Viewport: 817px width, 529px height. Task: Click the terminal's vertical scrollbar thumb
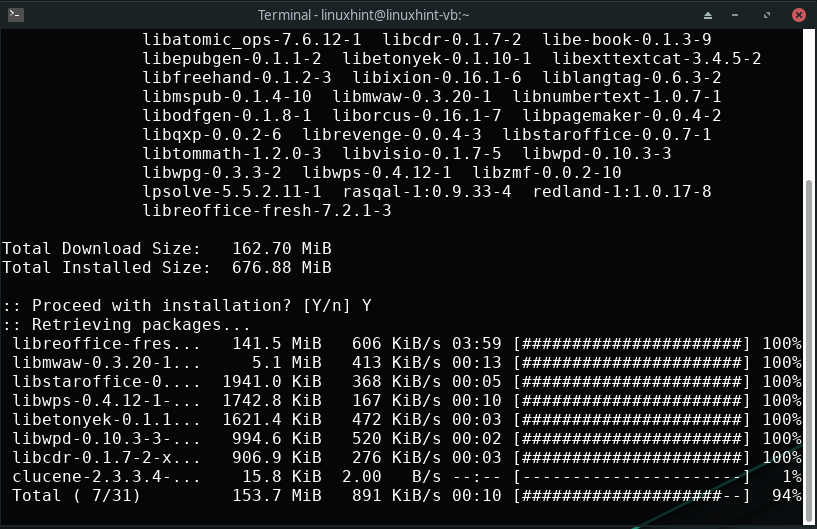pos(809,352)
